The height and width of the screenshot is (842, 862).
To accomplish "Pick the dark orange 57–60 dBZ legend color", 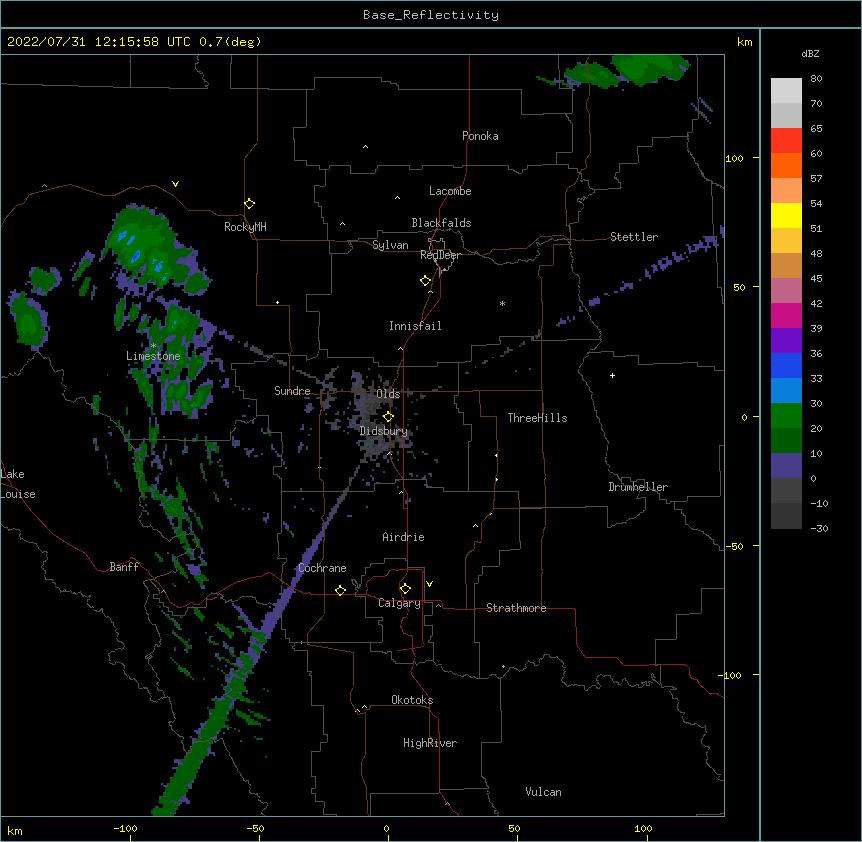I will [x=786, y=165].
